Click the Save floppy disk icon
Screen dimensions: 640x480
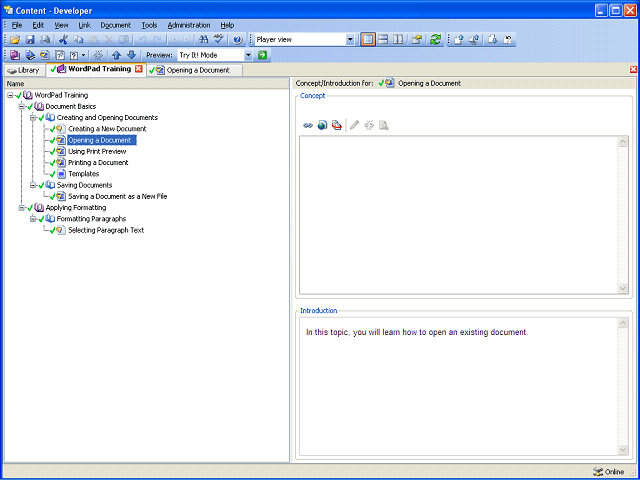pos(30,40)
